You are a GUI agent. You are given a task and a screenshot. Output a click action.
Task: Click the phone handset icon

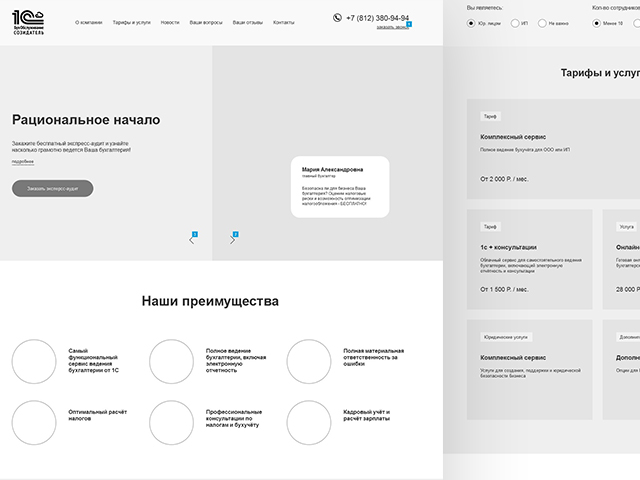point(337,18)
